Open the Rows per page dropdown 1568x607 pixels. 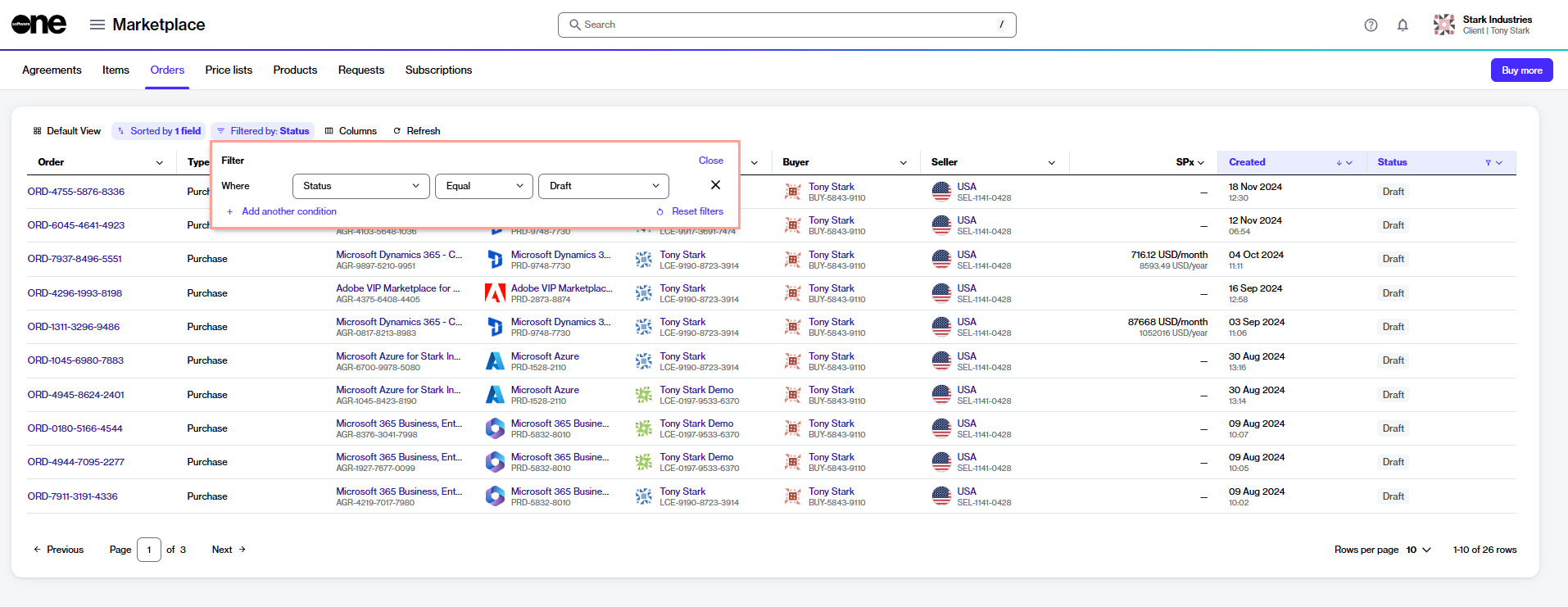pos(1418,550)
